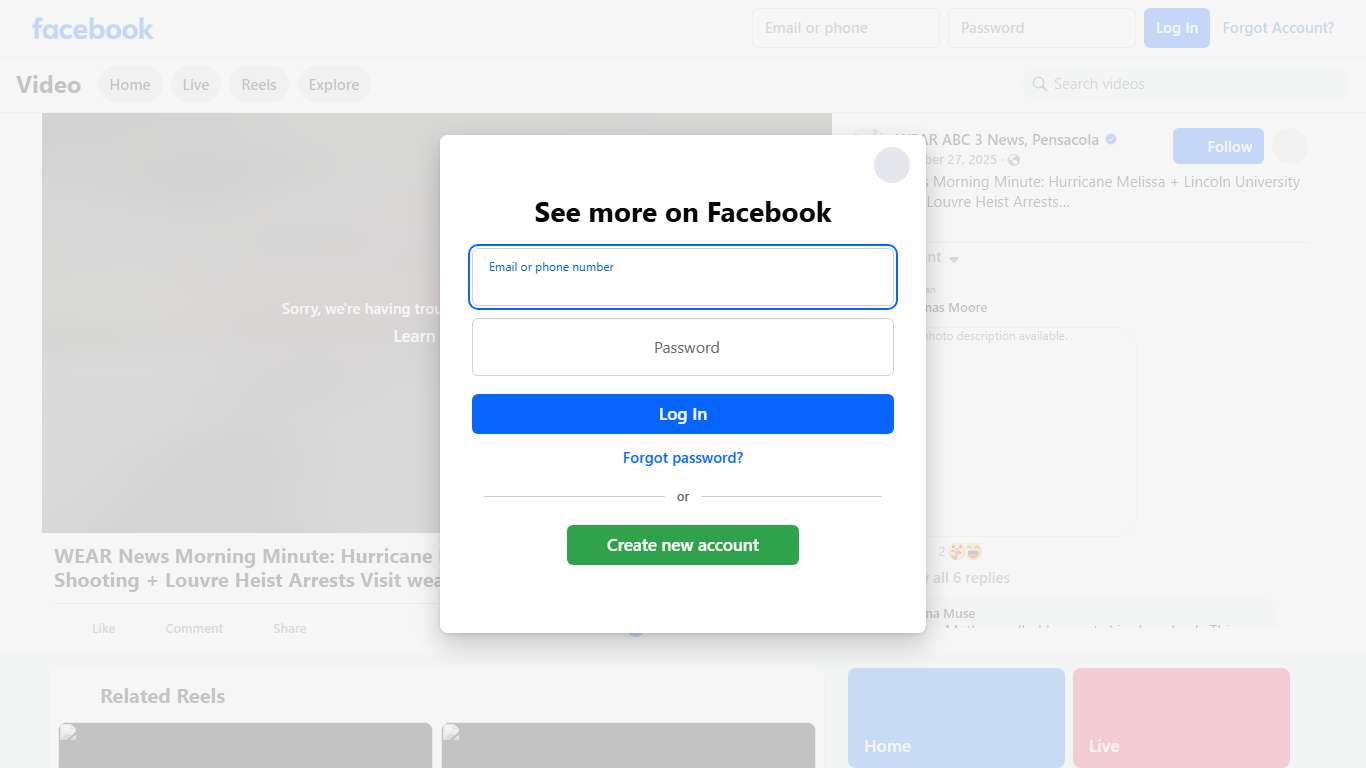1366x768 pixels.
Task: Close the login dialog with round button
Action: 892,165
